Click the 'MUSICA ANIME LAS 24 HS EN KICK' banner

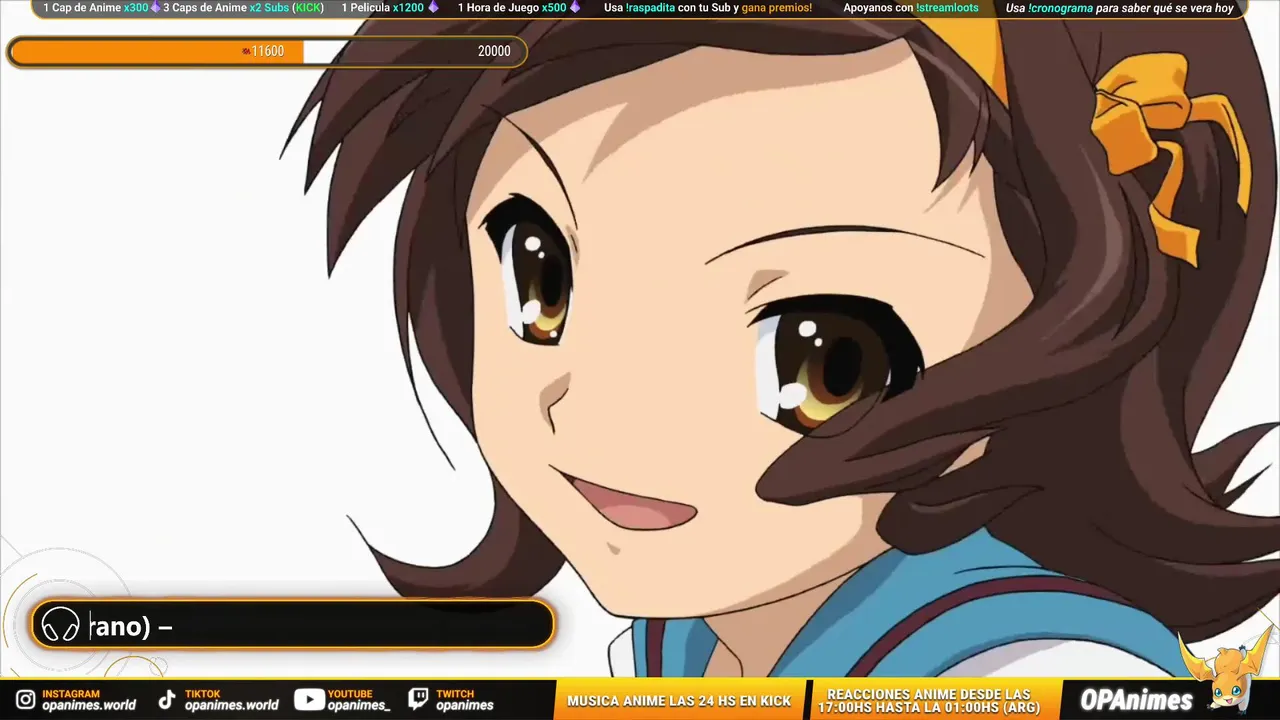coord(679,701)
